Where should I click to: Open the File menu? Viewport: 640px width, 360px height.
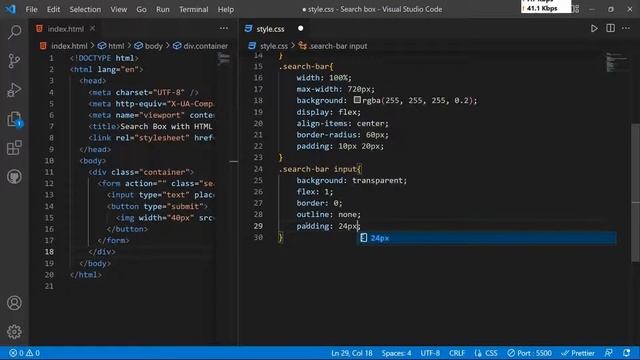pyautogui.click(x=31, y=9)
